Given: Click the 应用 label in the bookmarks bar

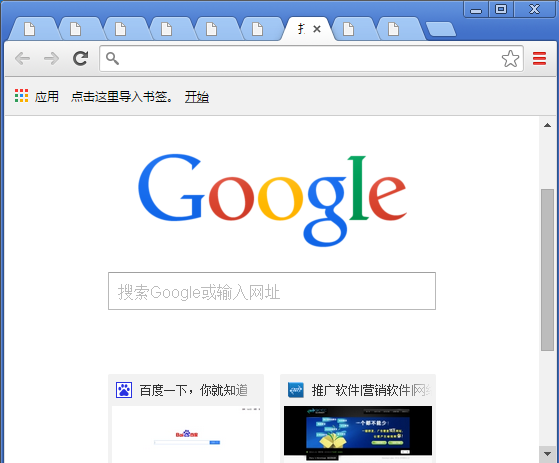Looking at the screenshot, I should point(47,97).
